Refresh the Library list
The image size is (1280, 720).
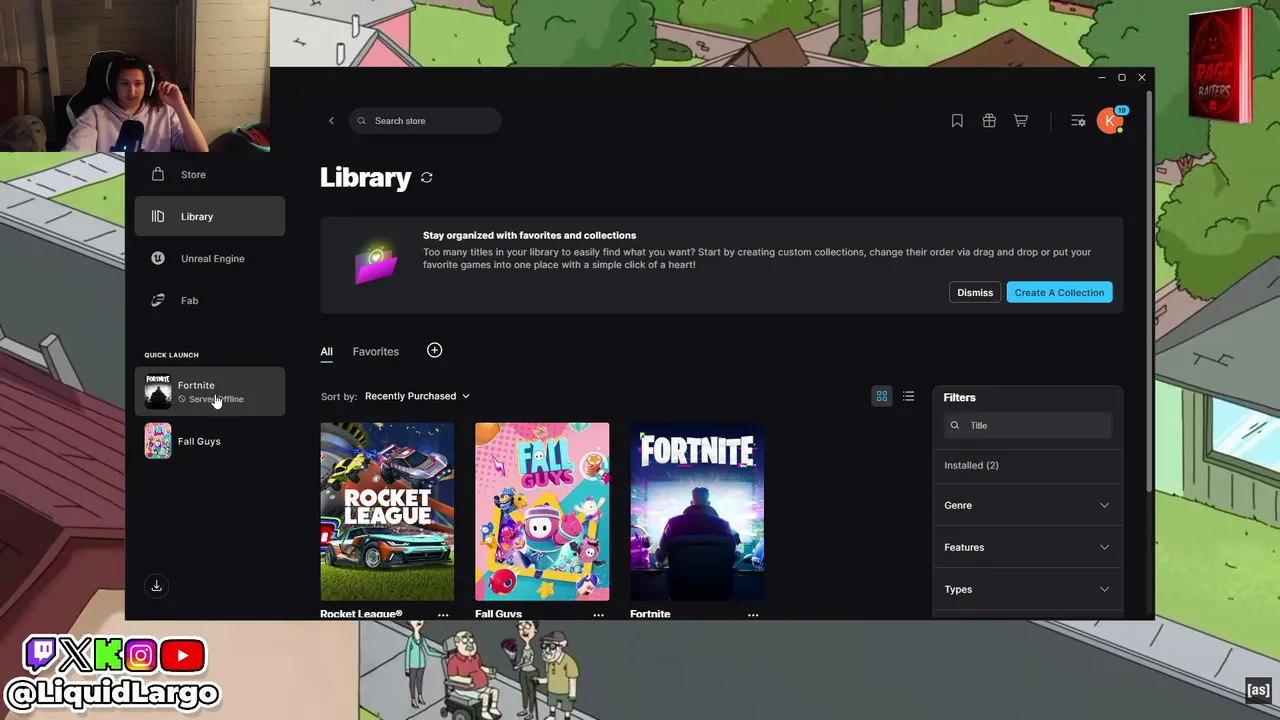pyautogui.click(x=427, y=178)
